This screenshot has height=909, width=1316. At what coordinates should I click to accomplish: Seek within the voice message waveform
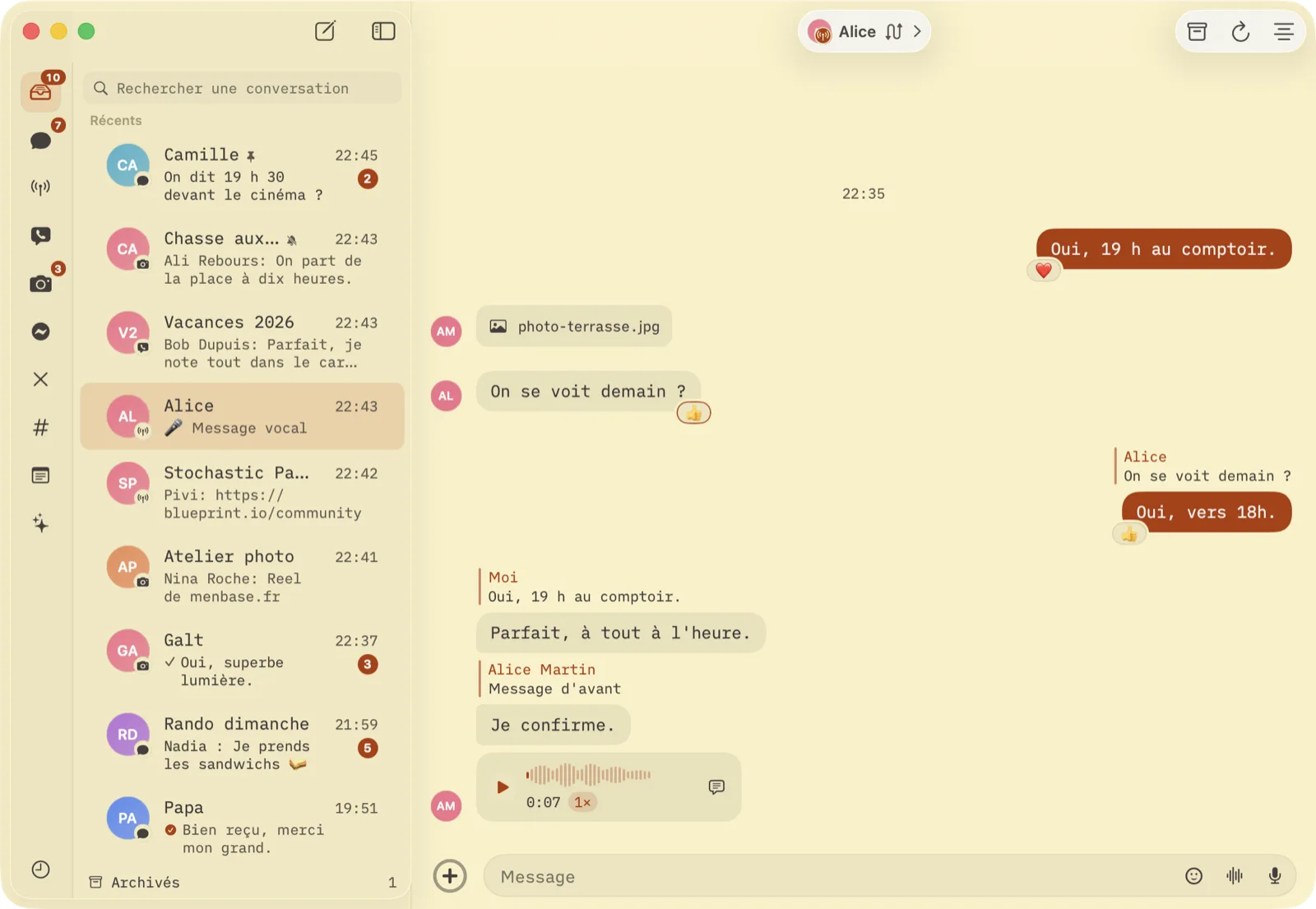pyautogui.click(x=588, y=774)
